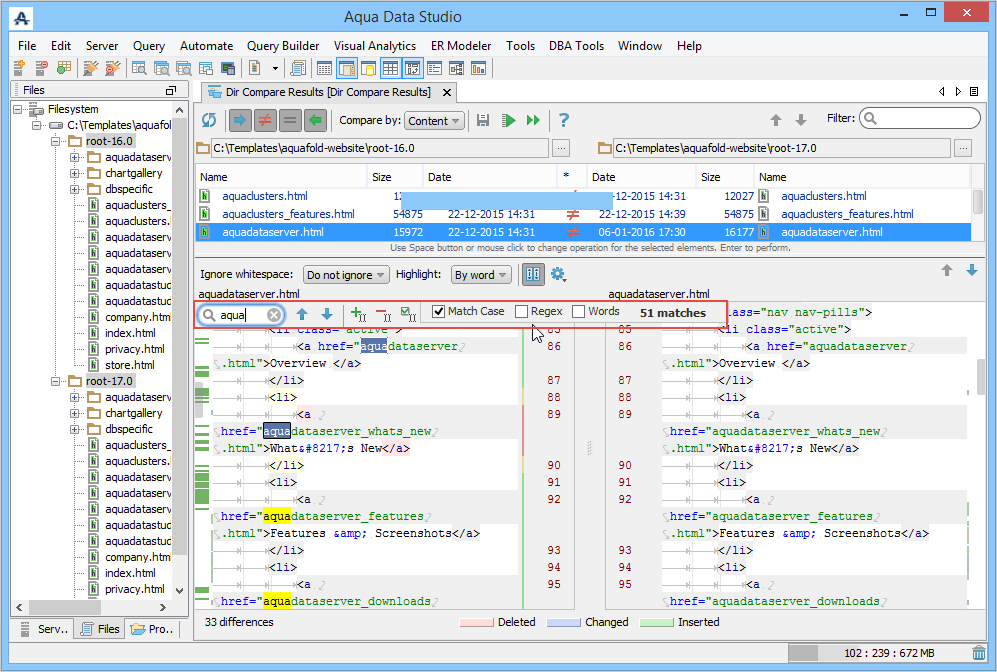Switch to the Files tab at bottom
Viewport: 997px width, 672px height.
(x=101, y=629)
